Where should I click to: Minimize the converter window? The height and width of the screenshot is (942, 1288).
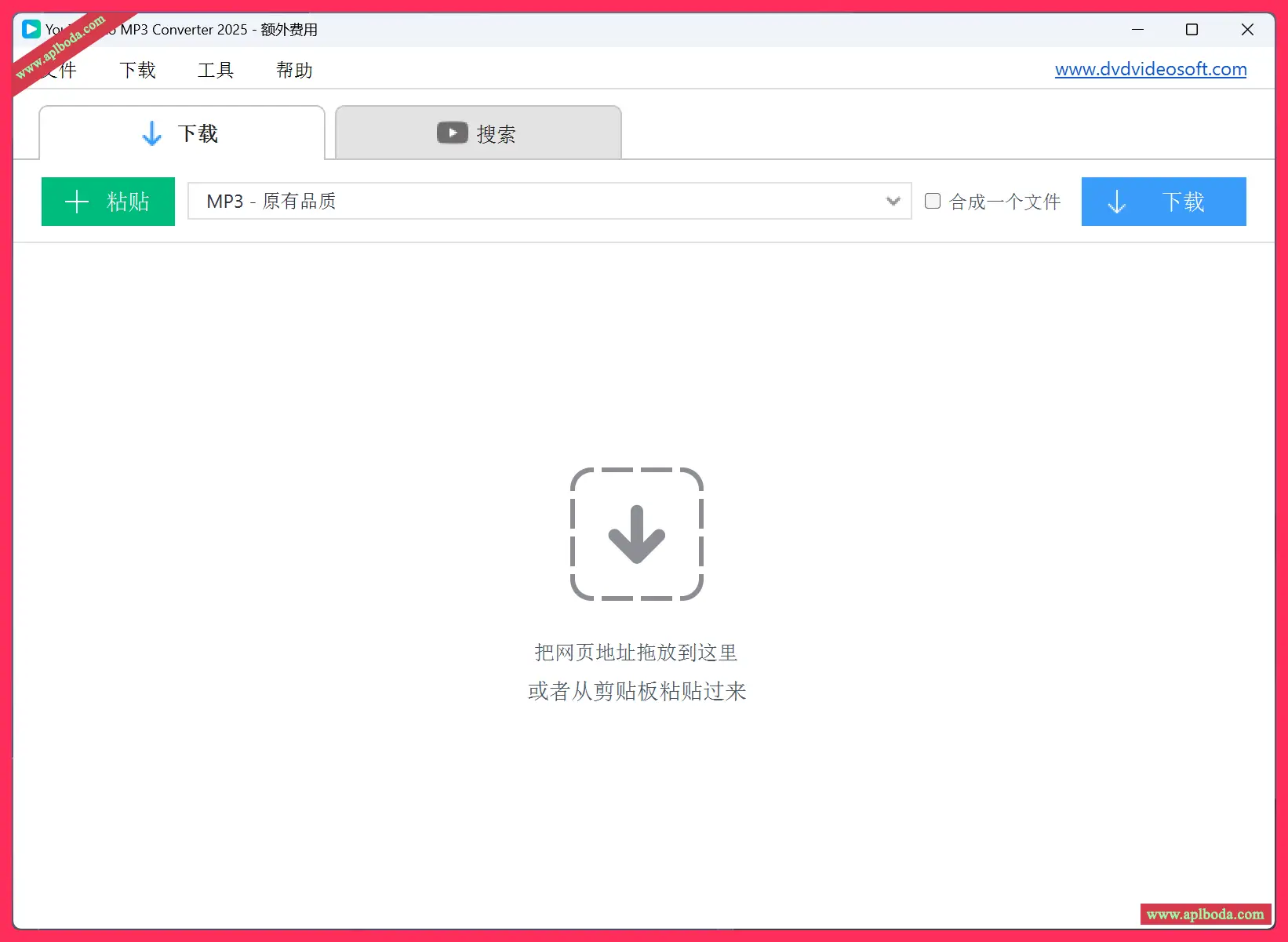coord(1137,30)
